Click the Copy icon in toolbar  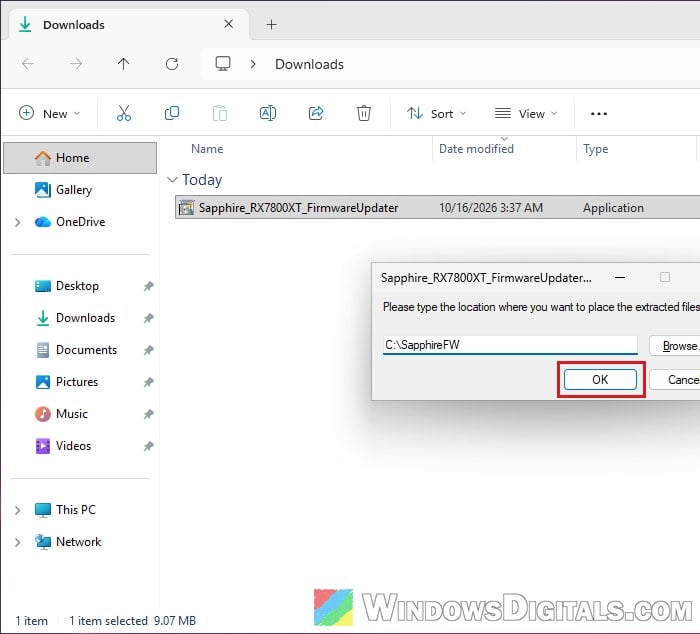coord(172,113)
